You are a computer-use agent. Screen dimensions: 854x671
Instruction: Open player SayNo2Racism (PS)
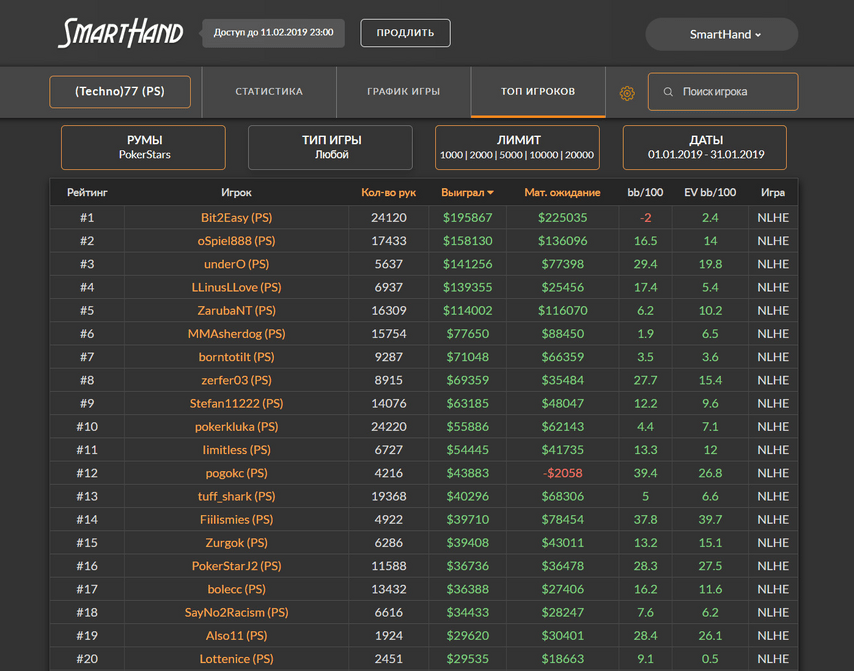pos(236,613)
